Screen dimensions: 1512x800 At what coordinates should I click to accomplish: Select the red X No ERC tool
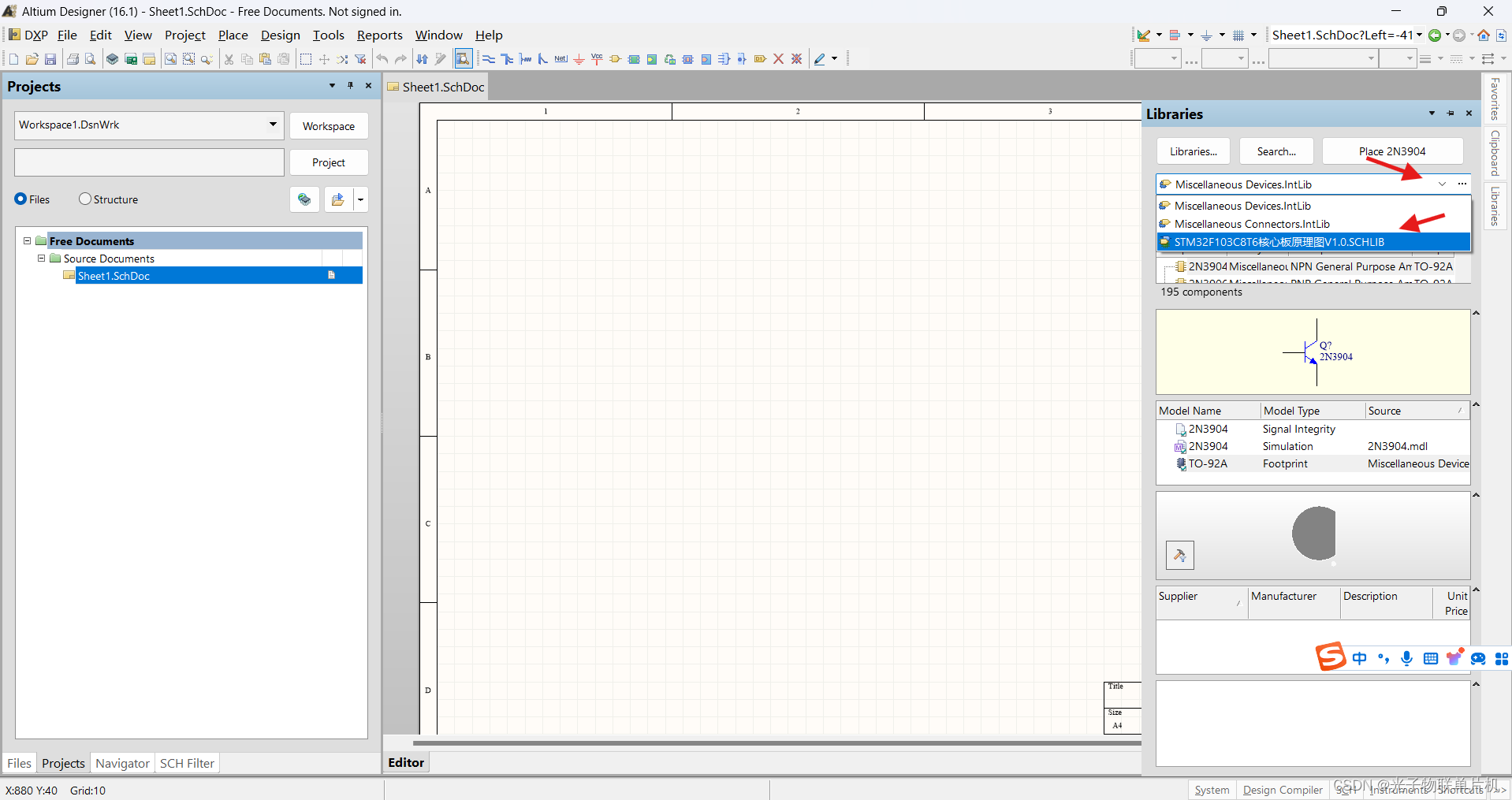778,59
